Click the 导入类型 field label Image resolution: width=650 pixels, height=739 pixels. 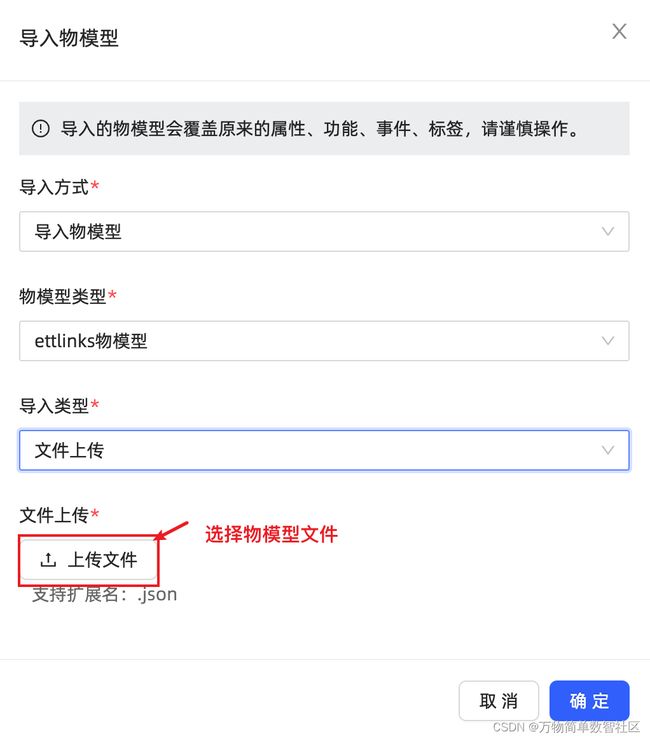tap(54, 406)
